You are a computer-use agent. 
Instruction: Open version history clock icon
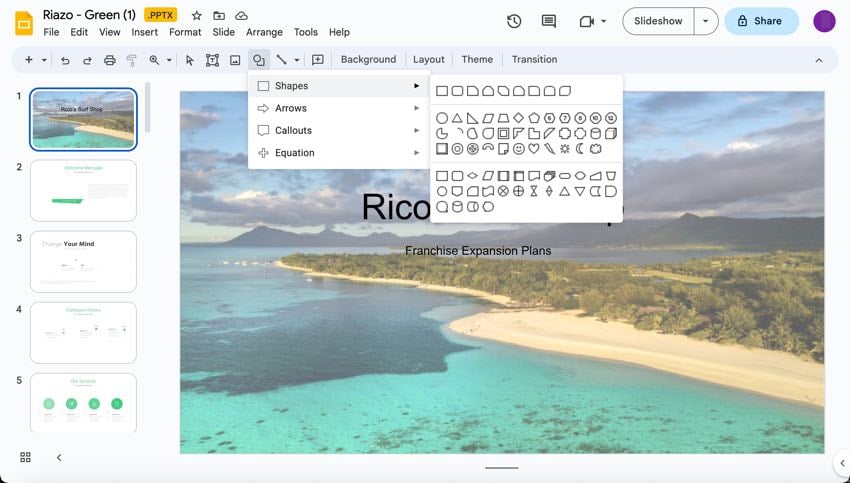click(x=514, y=21)
